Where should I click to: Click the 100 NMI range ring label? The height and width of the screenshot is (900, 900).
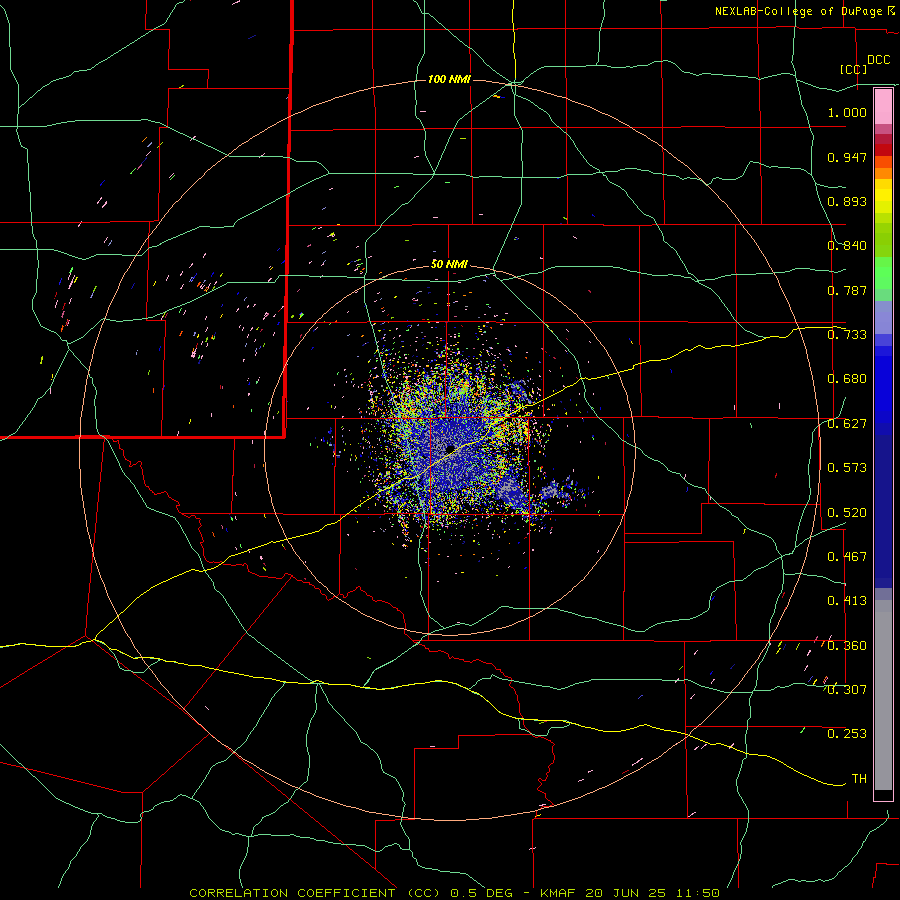449,79
